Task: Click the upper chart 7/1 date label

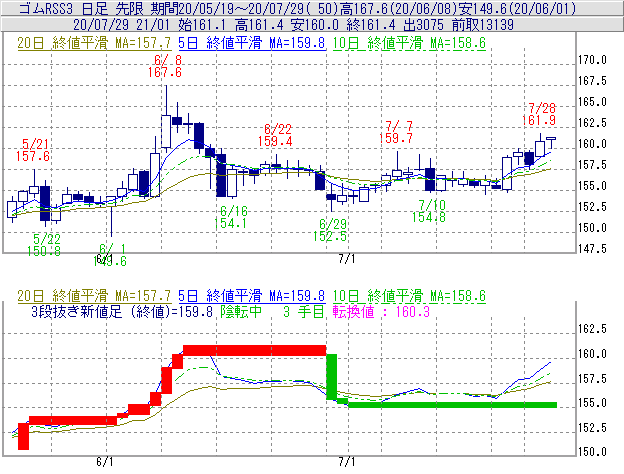Action: click(347, 259)
